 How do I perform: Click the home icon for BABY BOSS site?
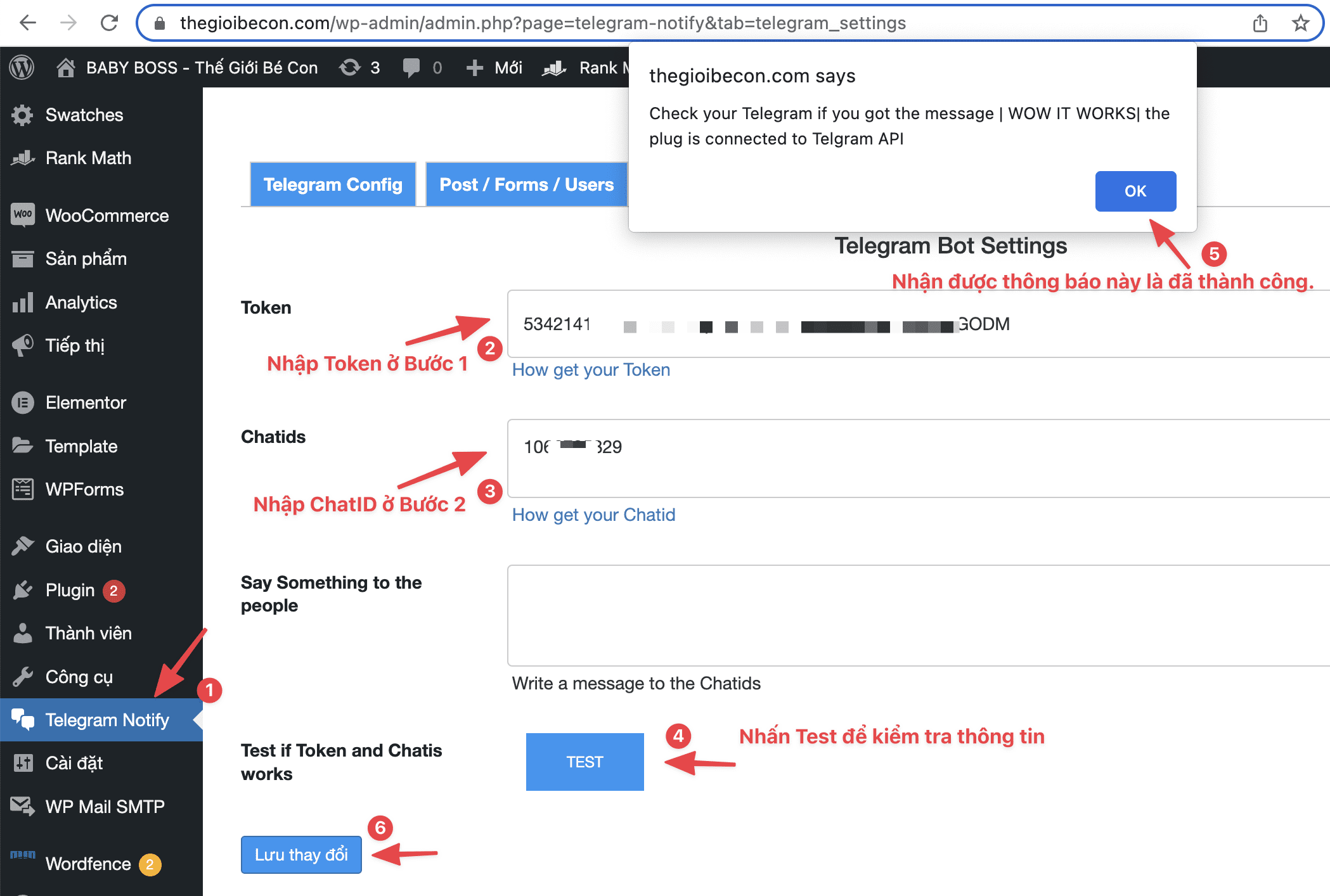coord(65,68)
